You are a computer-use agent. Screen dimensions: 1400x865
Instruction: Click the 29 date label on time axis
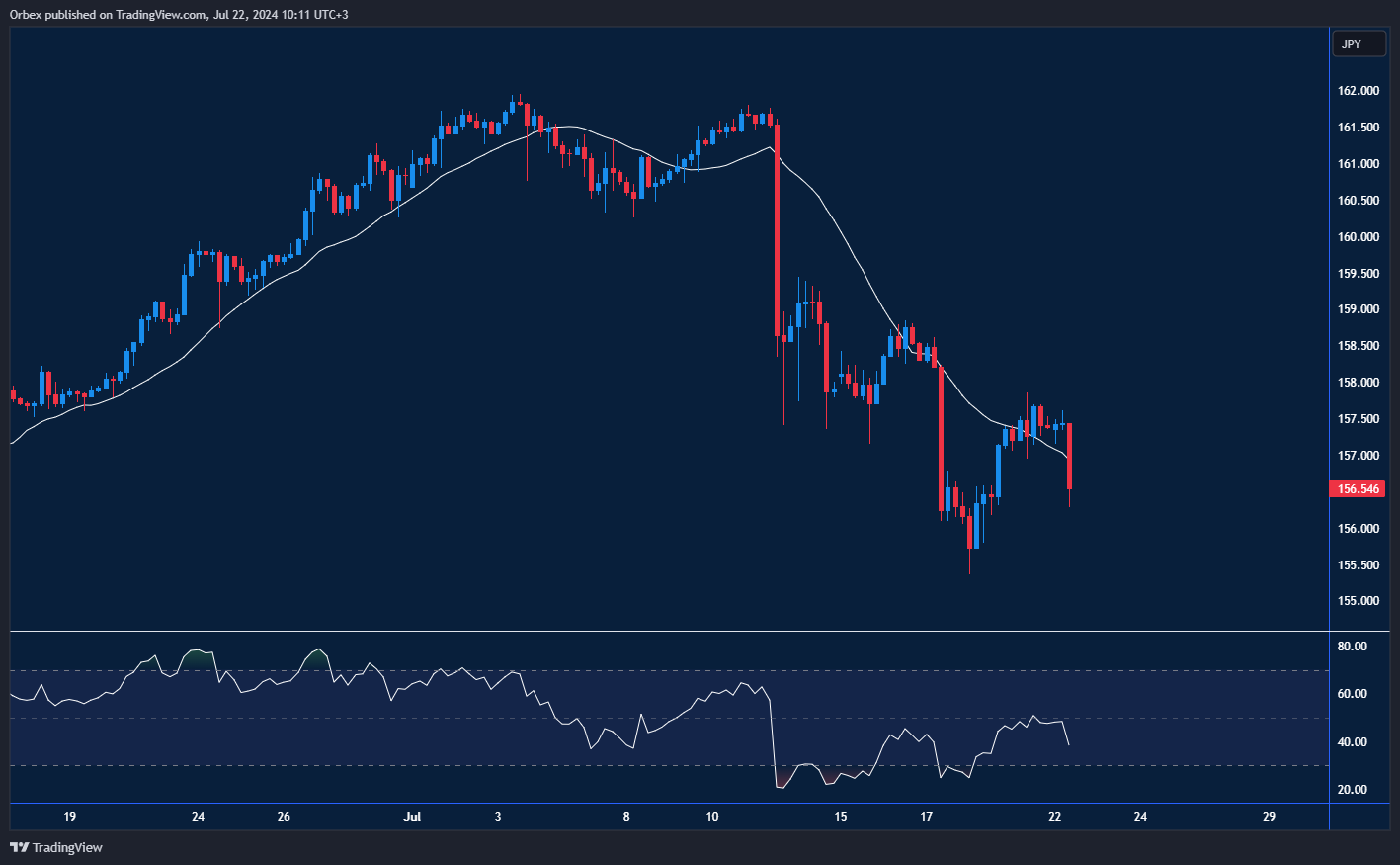pos(1270,817)
